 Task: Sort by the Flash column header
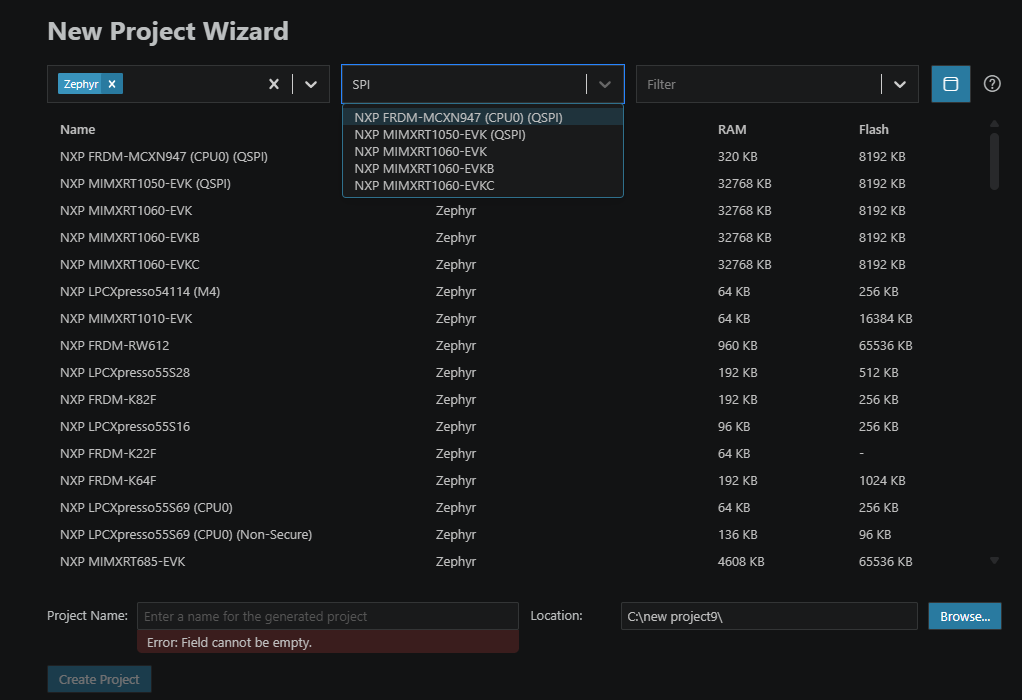point(873,130)
